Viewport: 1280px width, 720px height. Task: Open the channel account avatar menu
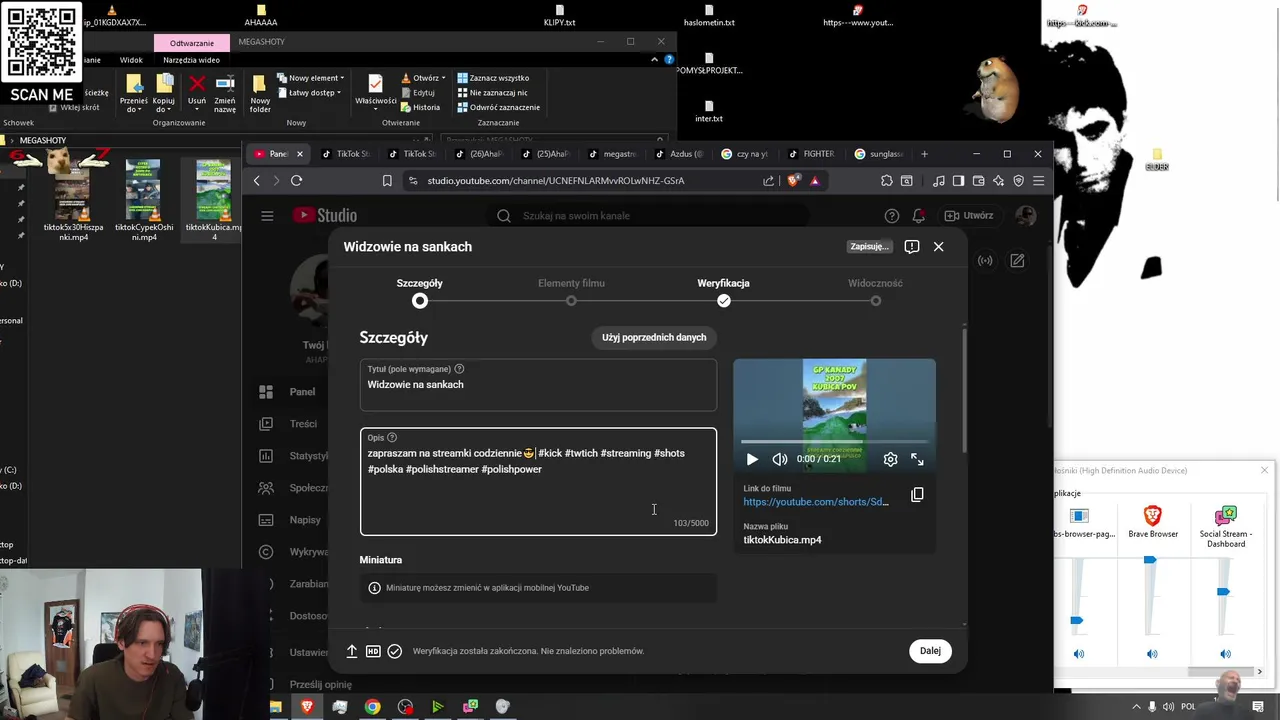tap(1025, 216)
